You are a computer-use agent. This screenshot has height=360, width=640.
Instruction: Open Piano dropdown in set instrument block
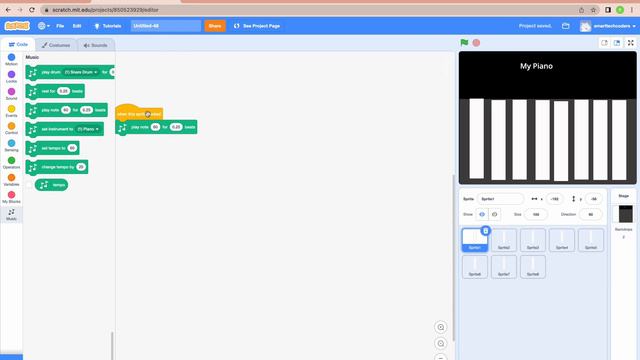pos(88,129)
